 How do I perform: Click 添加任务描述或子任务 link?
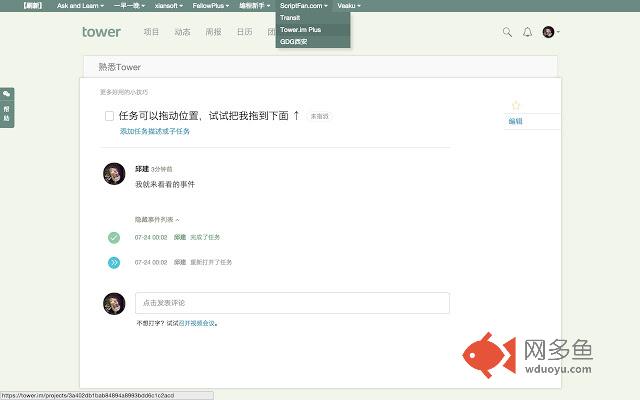[x=154, y=131]
